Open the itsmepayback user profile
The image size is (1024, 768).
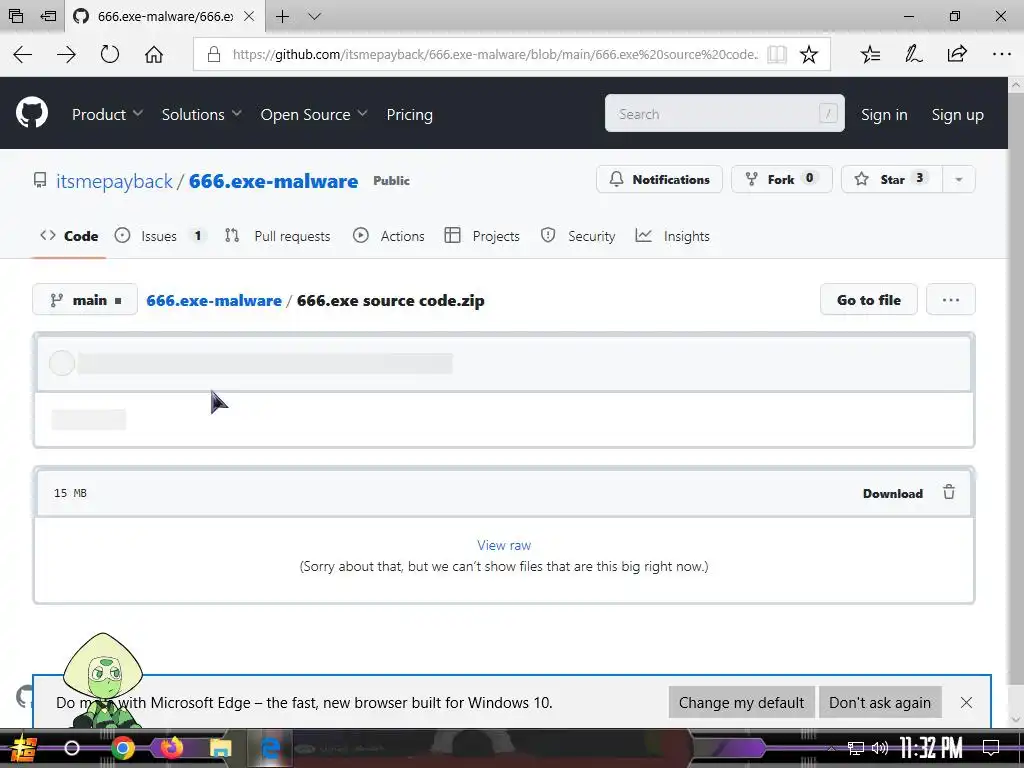coord(114,181)
